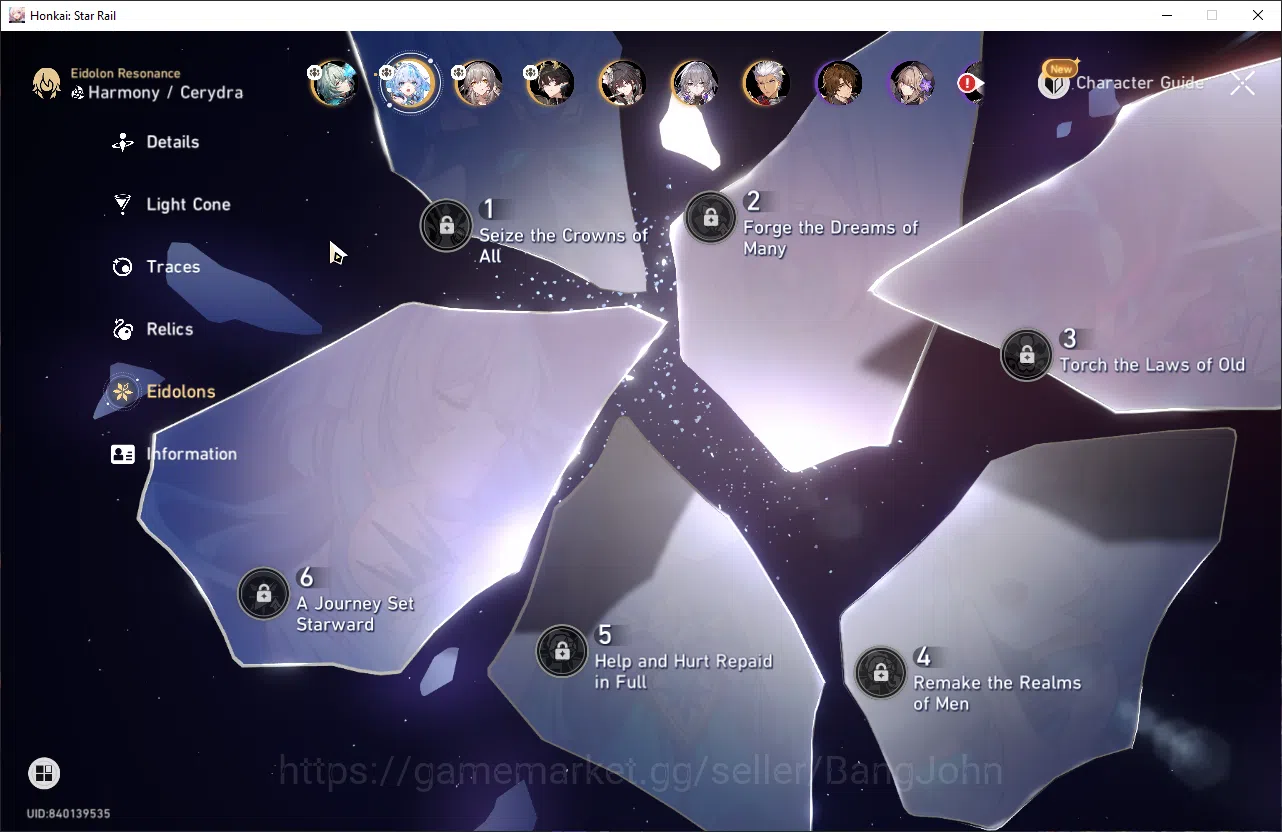Select the locked Eidolon 2 node
Viewport: 1282px width, 832px height.
tap(710, 217)
